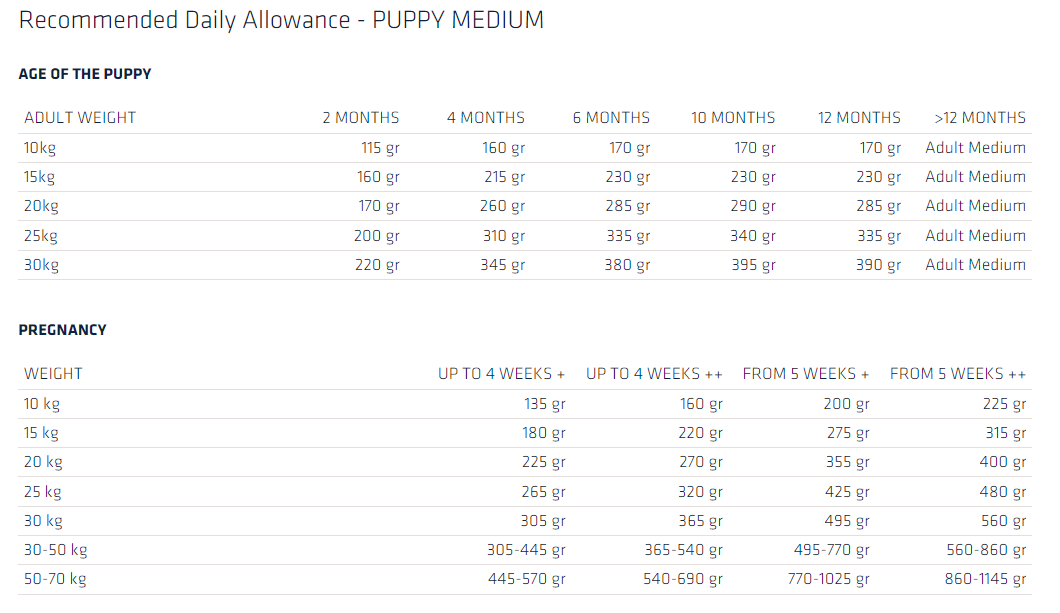Click the Recommended Daily Allowance PUPPY MEDIUM heading

click(x=281, y=20)
